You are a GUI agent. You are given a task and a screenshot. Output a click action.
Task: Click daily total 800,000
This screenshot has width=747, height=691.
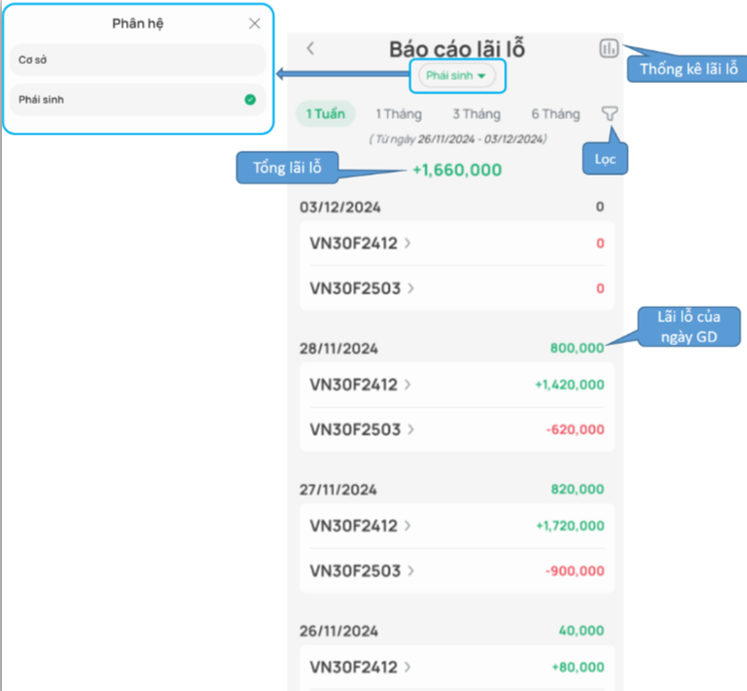tap(577, 348)
